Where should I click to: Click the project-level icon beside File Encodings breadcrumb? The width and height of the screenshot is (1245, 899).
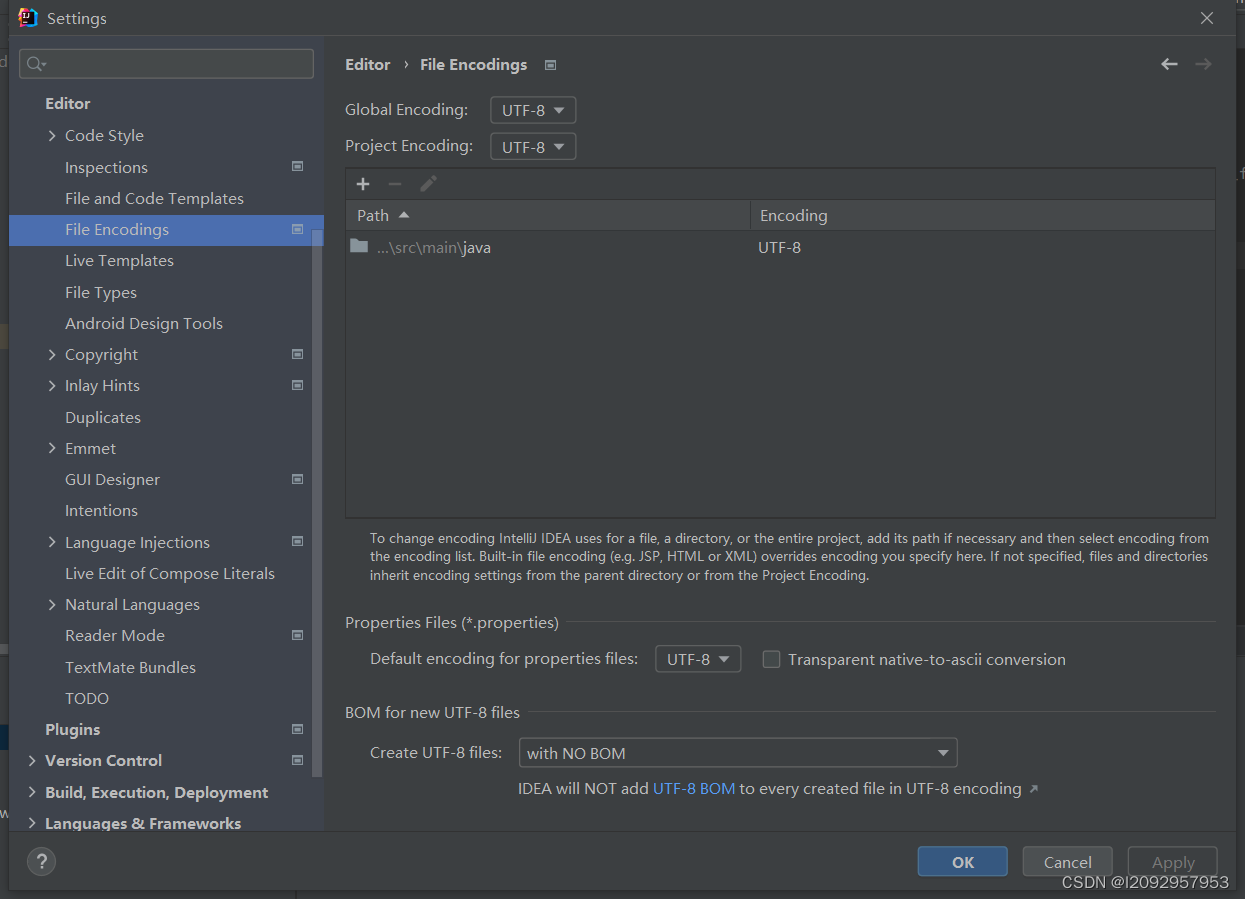[x=550, y=65]
